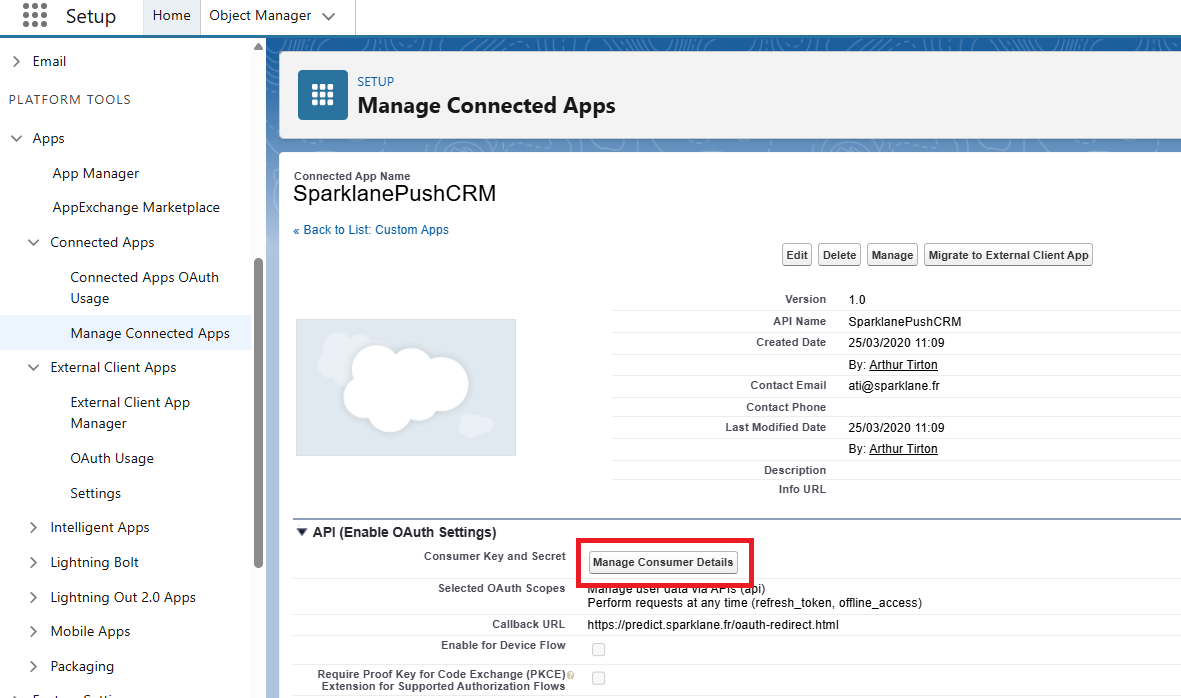Click Migrate to External Client App
The height and width of the screenshot is (698, 1181).
click(1009, 255)
